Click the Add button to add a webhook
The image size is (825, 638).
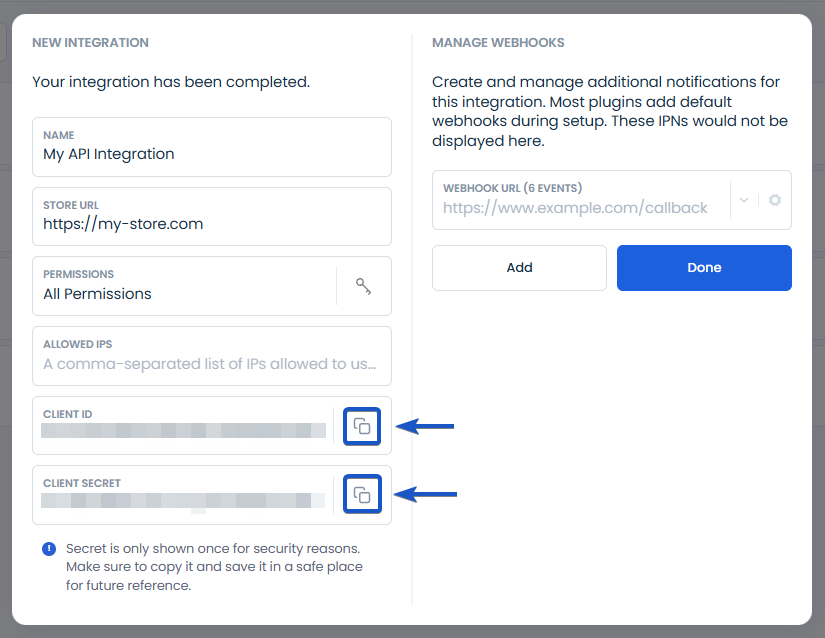(x=519, y=267)
